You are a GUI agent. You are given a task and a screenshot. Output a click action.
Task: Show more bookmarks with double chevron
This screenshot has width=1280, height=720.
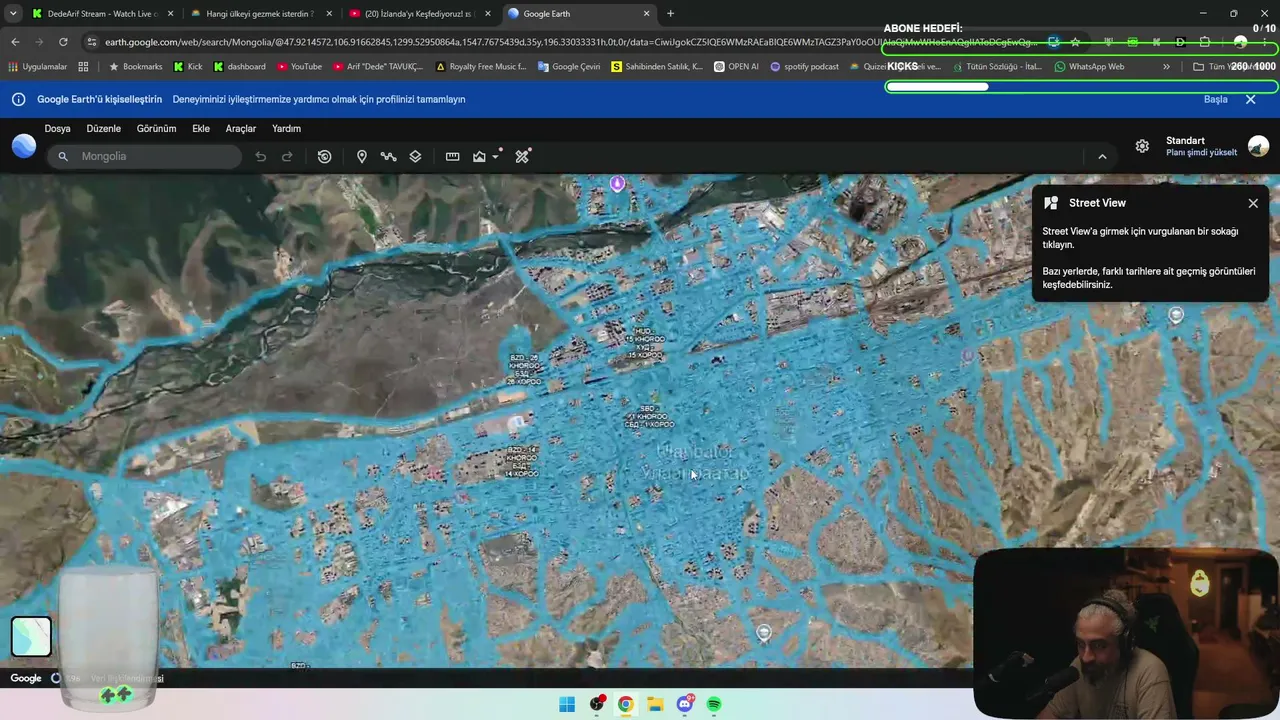[x=1166, y=67]
